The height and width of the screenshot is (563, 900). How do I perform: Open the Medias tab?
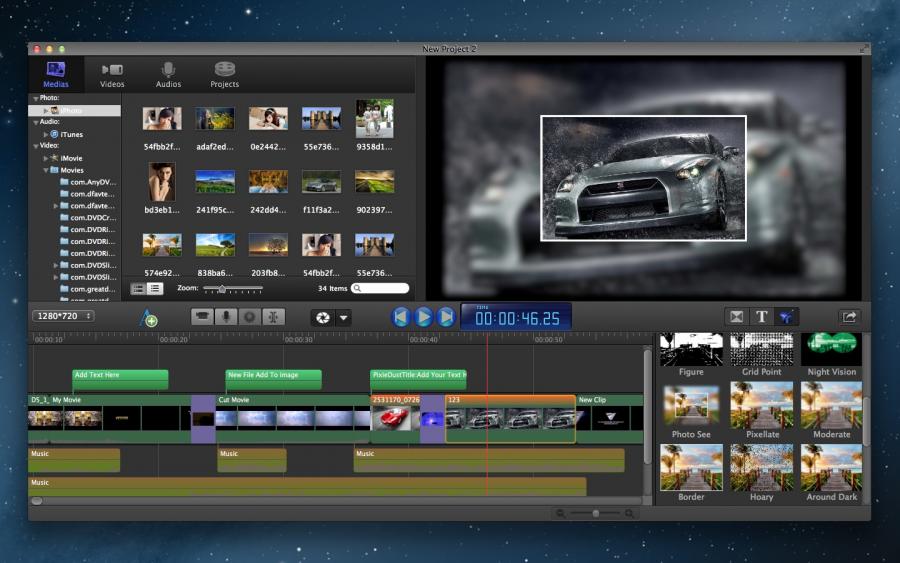click(56, 75)
